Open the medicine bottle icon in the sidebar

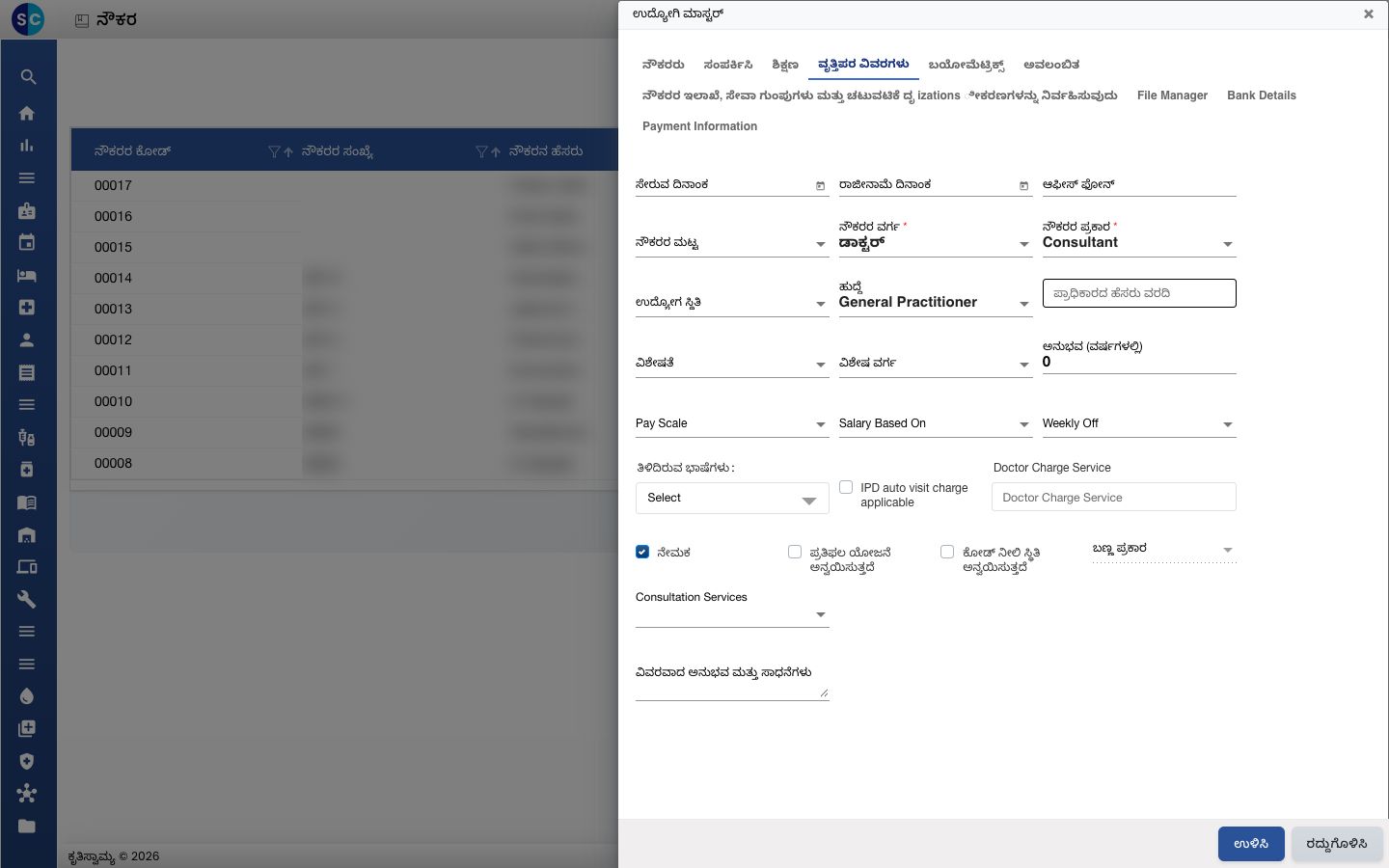click(27, 470)
